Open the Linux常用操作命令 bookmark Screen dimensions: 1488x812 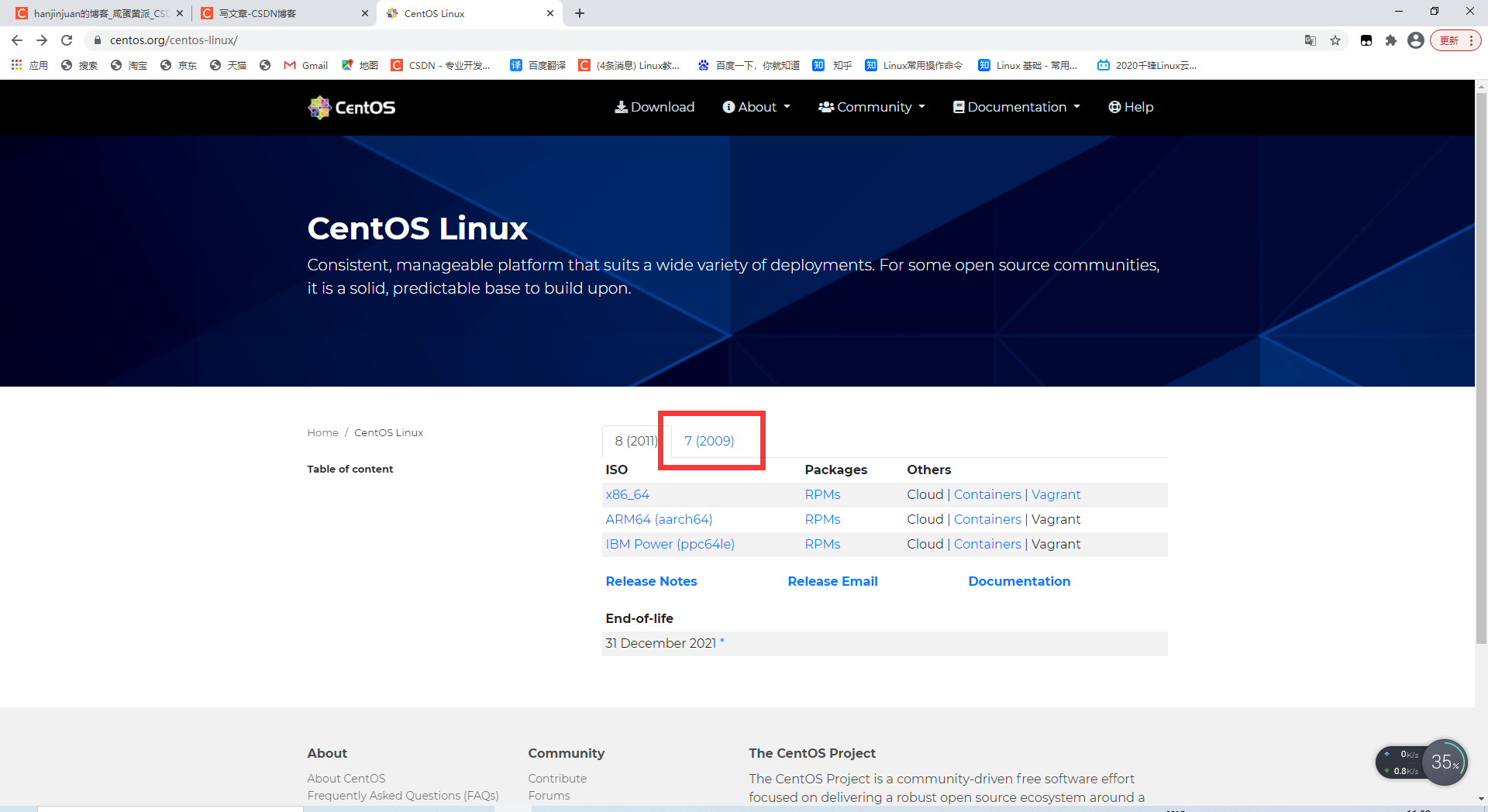coord(914,66)
